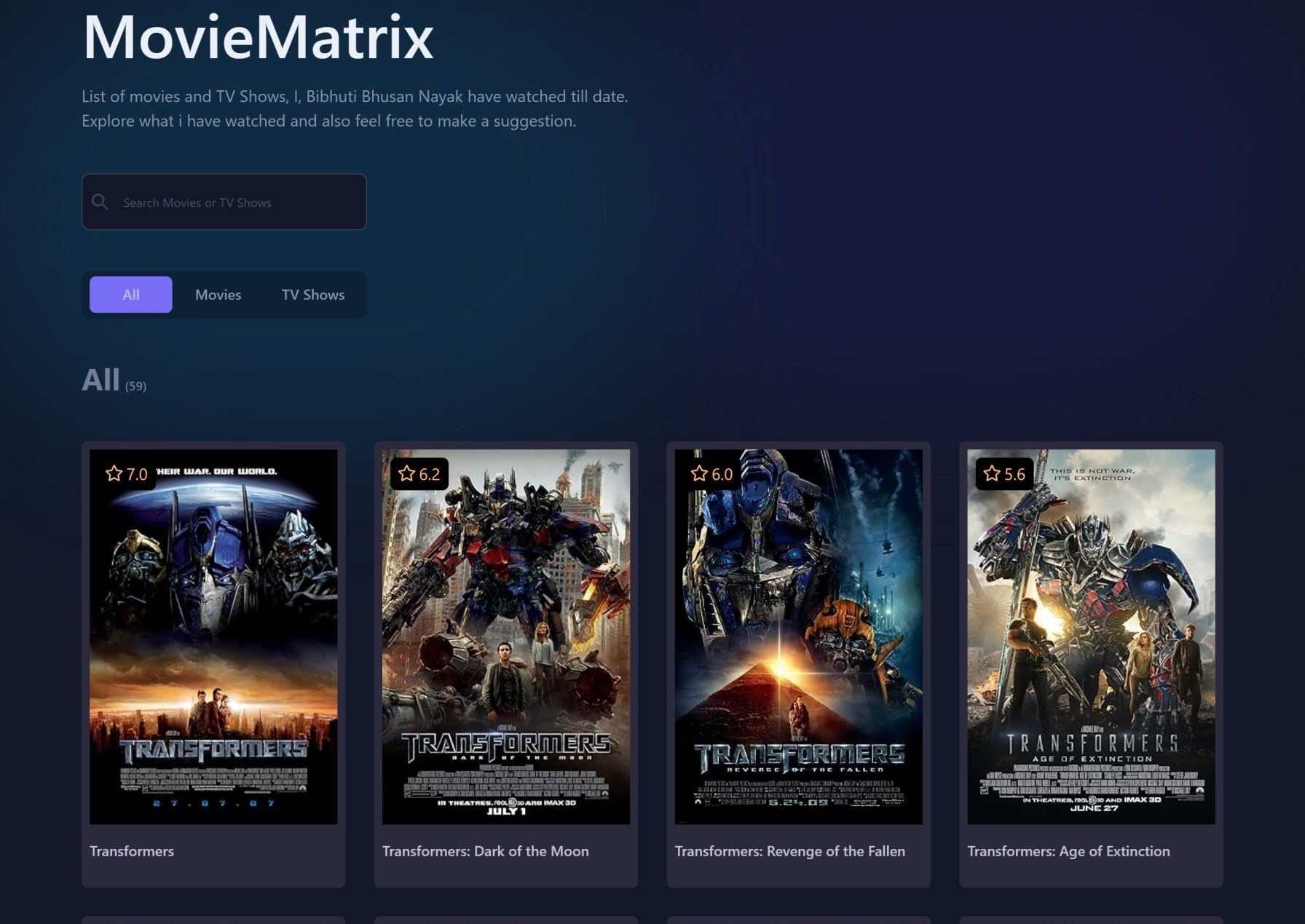Open the Age of Extinction poster

[x=1091, y=636]
